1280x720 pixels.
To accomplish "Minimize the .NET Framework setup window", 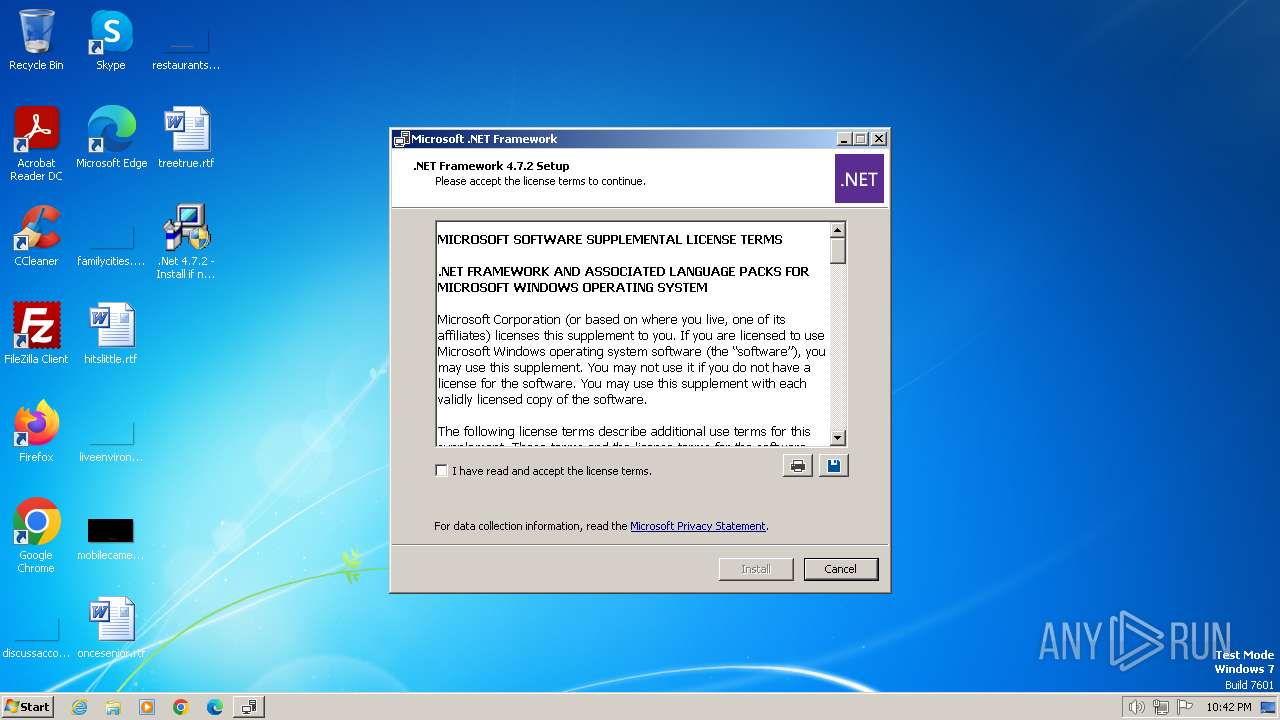I will pos(844,139).
